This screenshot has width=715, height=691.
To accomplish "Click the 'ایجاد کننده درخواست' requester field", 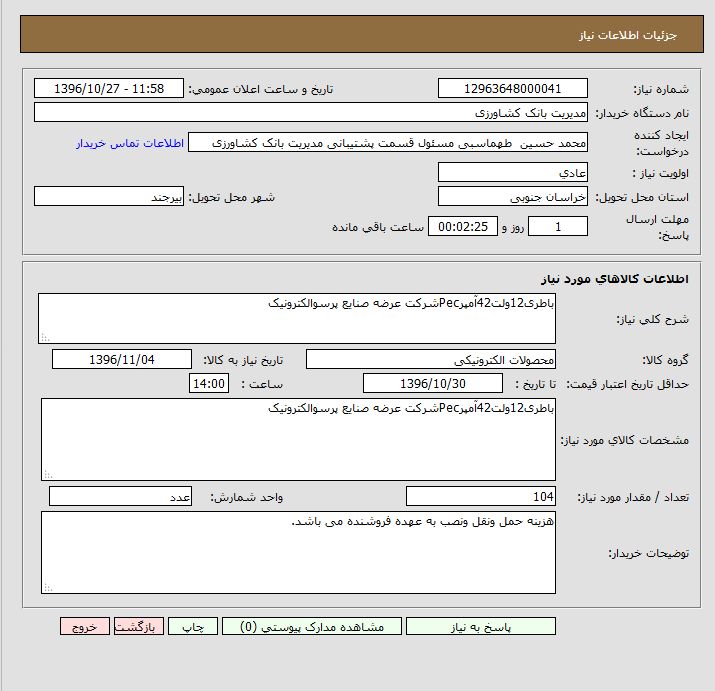I will [x=388, y=143].
